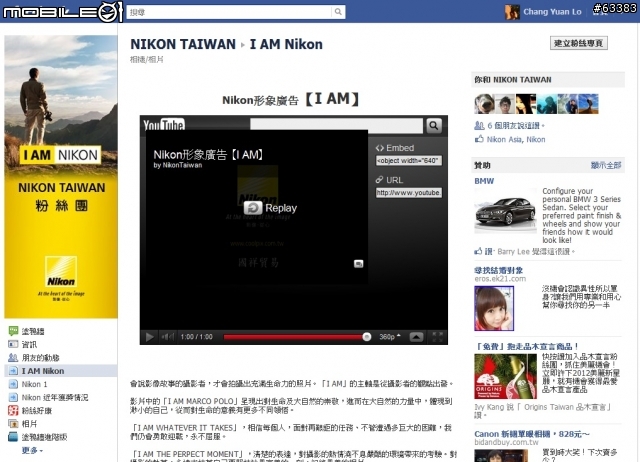Click Chang Yuan Lo name link
640x462 pixels.
(x=552, y=12)
